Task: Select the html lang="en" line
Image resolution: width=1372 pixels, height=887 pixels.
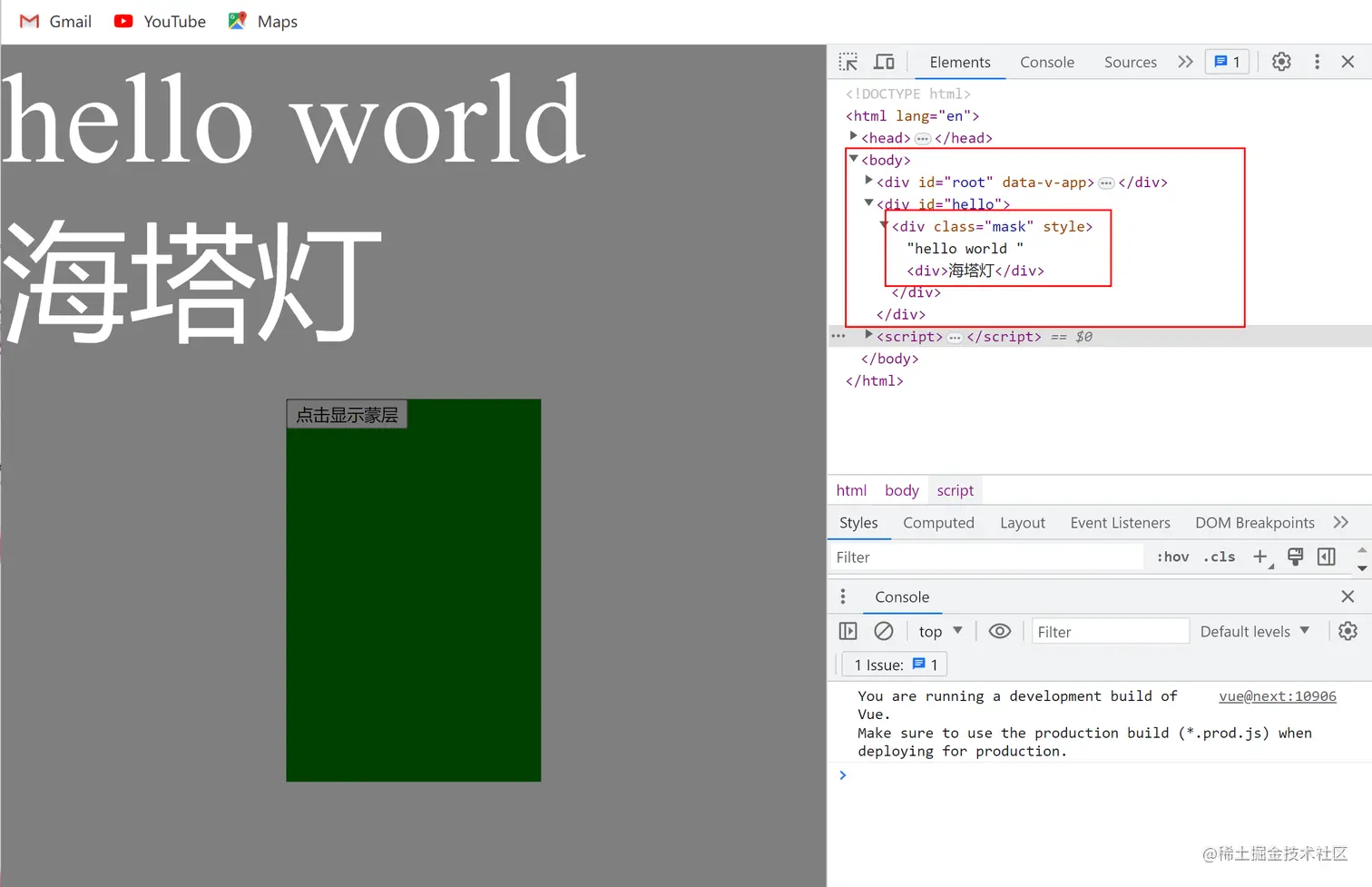Action: point(913,115)
